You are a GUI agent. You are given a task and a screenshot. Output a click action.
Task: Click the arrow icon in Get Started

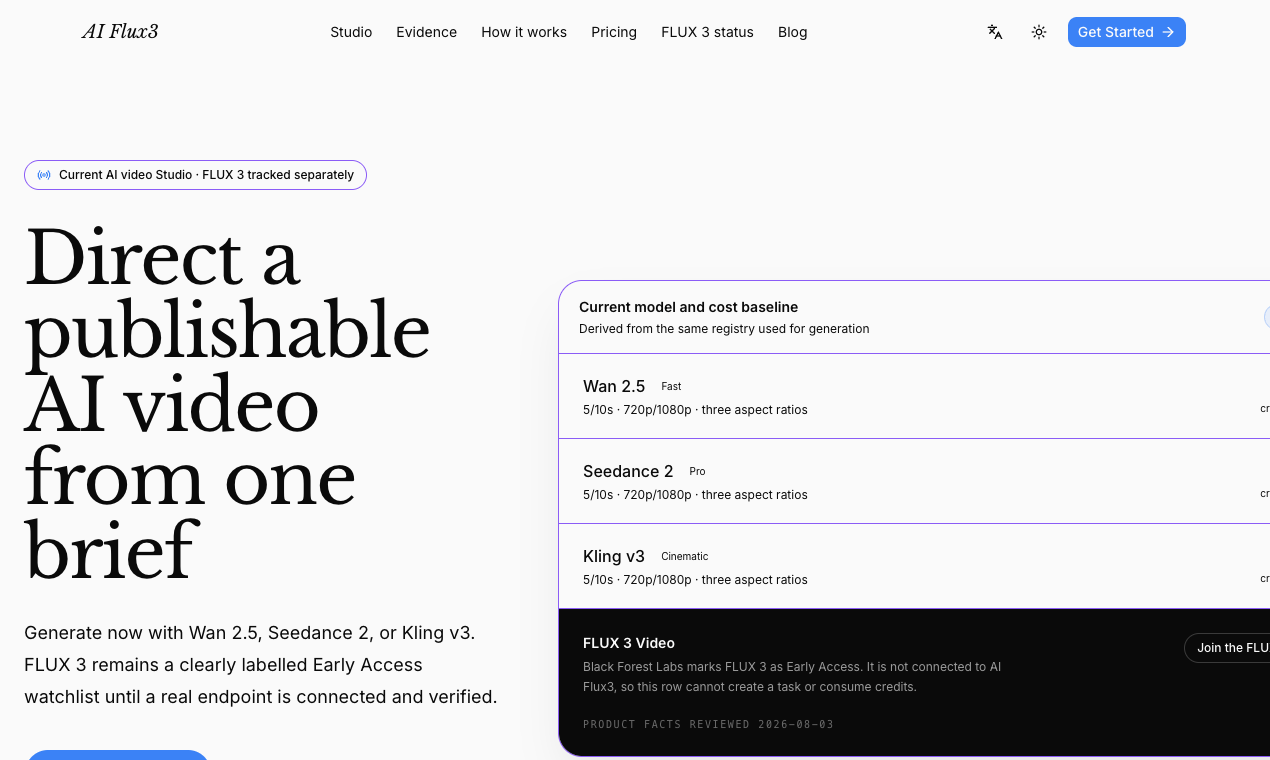1168,32
